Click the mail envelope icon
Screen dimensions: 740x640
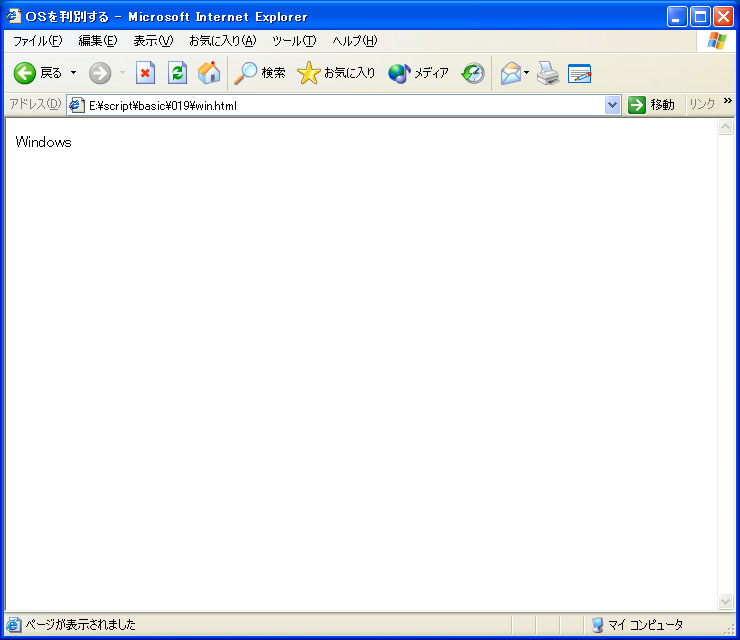tap(511, 73)
